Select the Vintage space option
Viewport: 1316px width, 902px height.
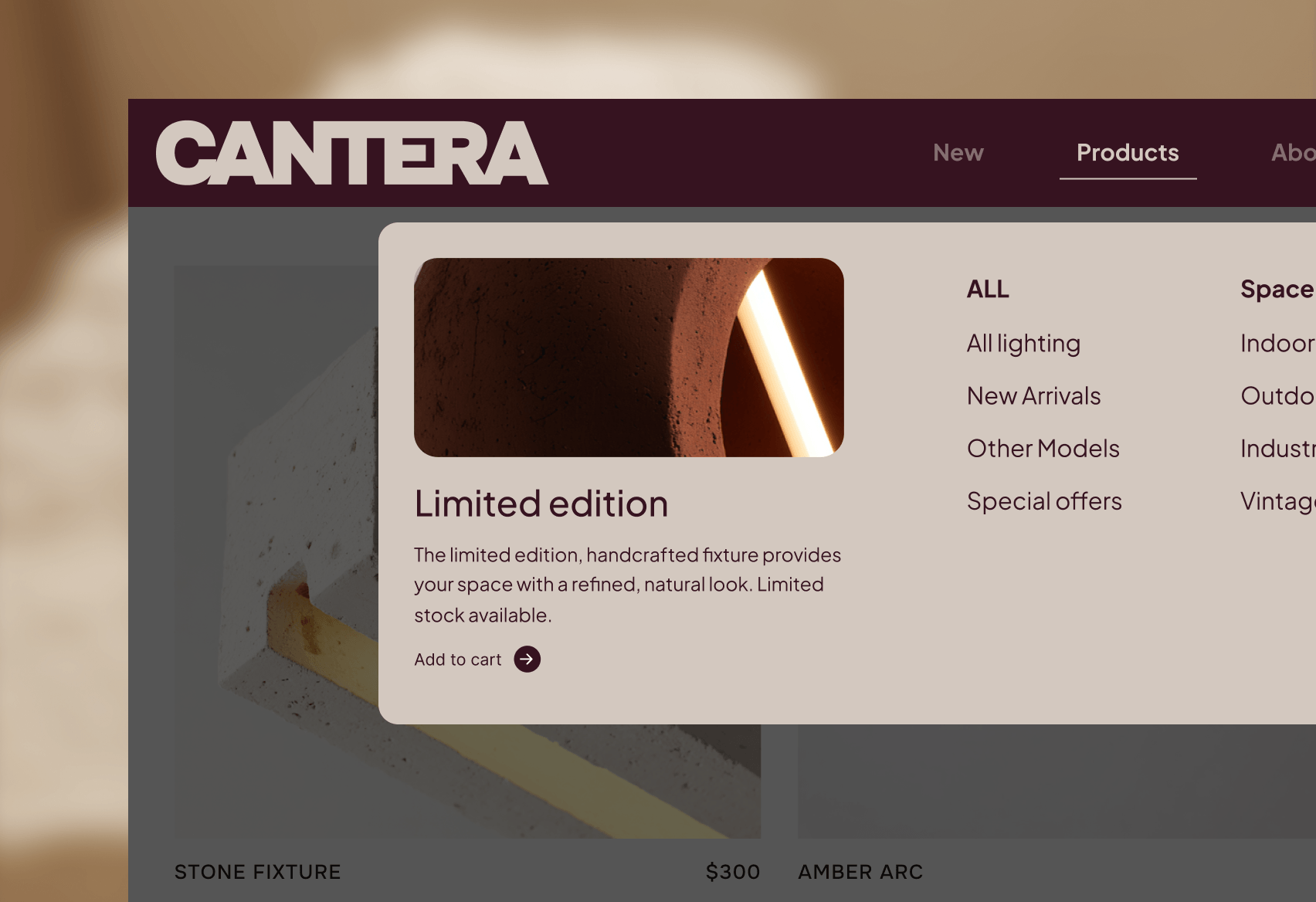pyautogui.click(x=1278, y=501)
